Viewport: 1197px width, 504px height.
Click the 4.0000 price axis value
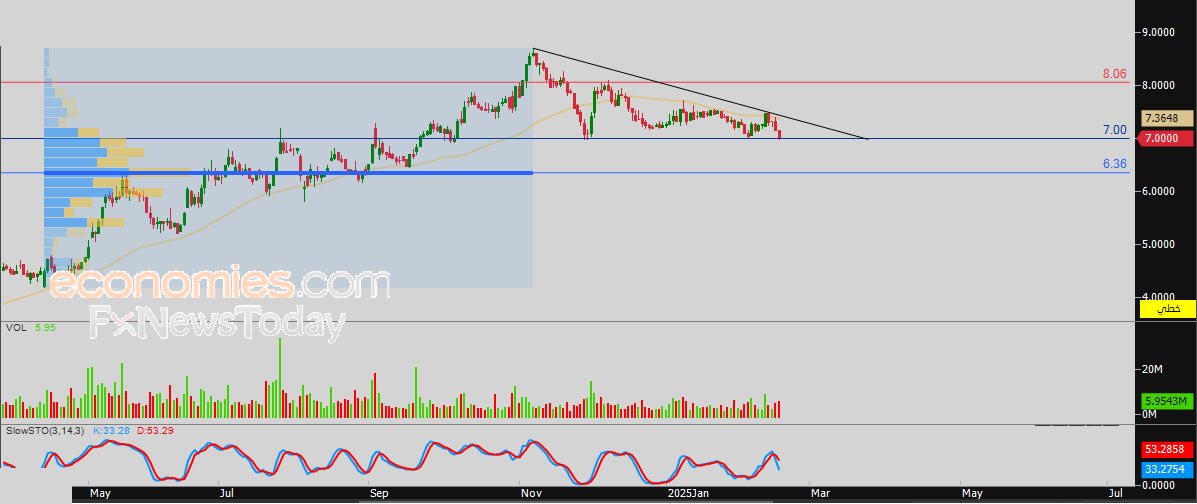pos(1158,297)
